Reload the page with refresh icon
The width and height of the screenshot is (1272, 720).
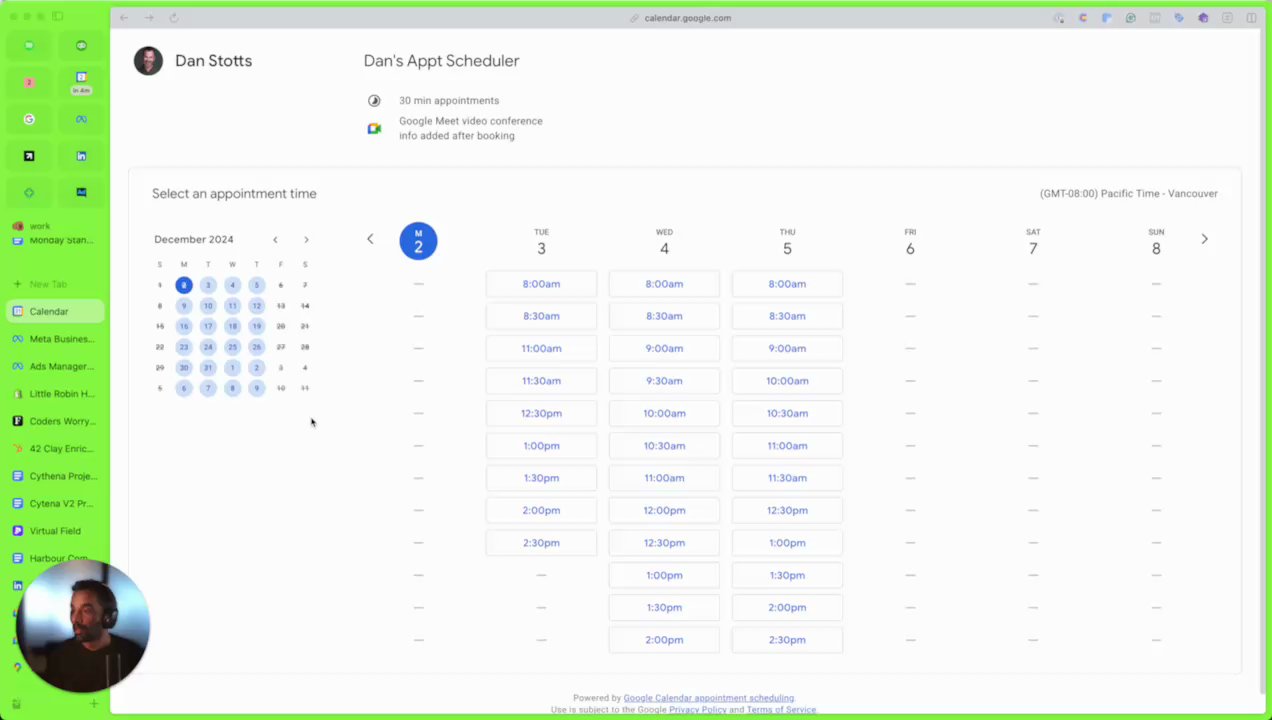(173, 18)
